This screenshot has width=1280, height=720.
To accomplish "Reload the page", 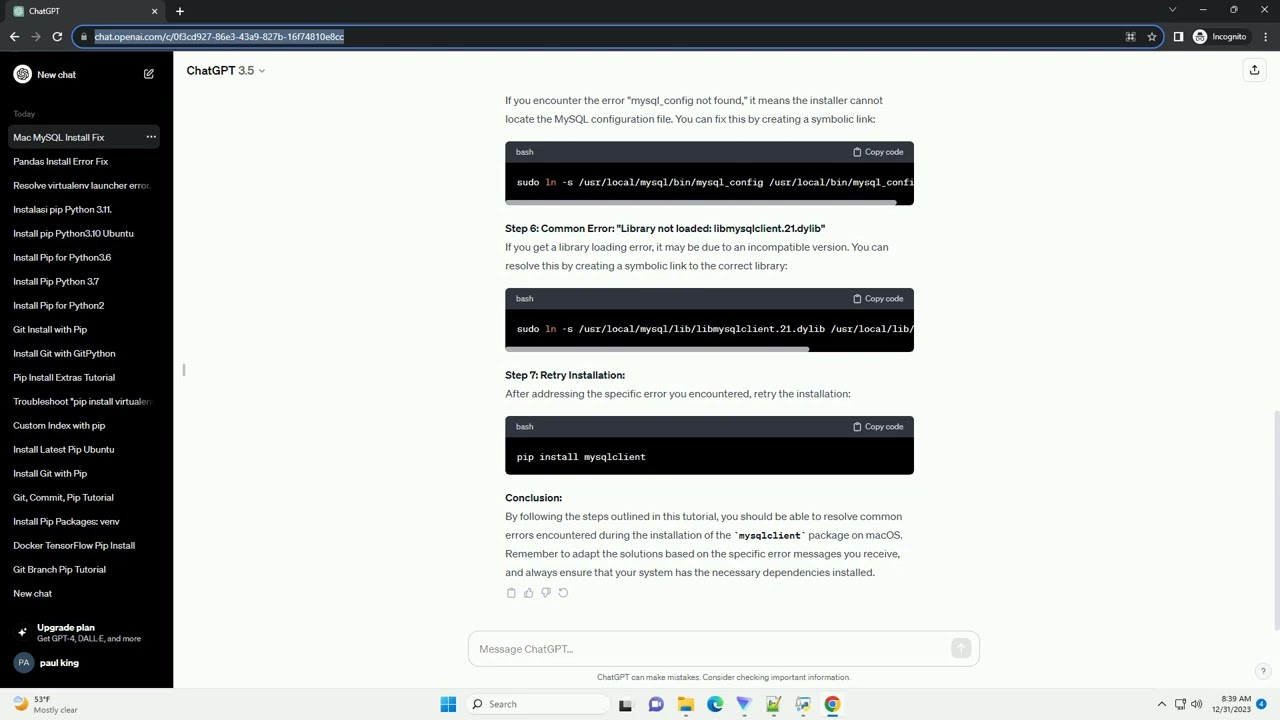I will (x=57, y=37).
